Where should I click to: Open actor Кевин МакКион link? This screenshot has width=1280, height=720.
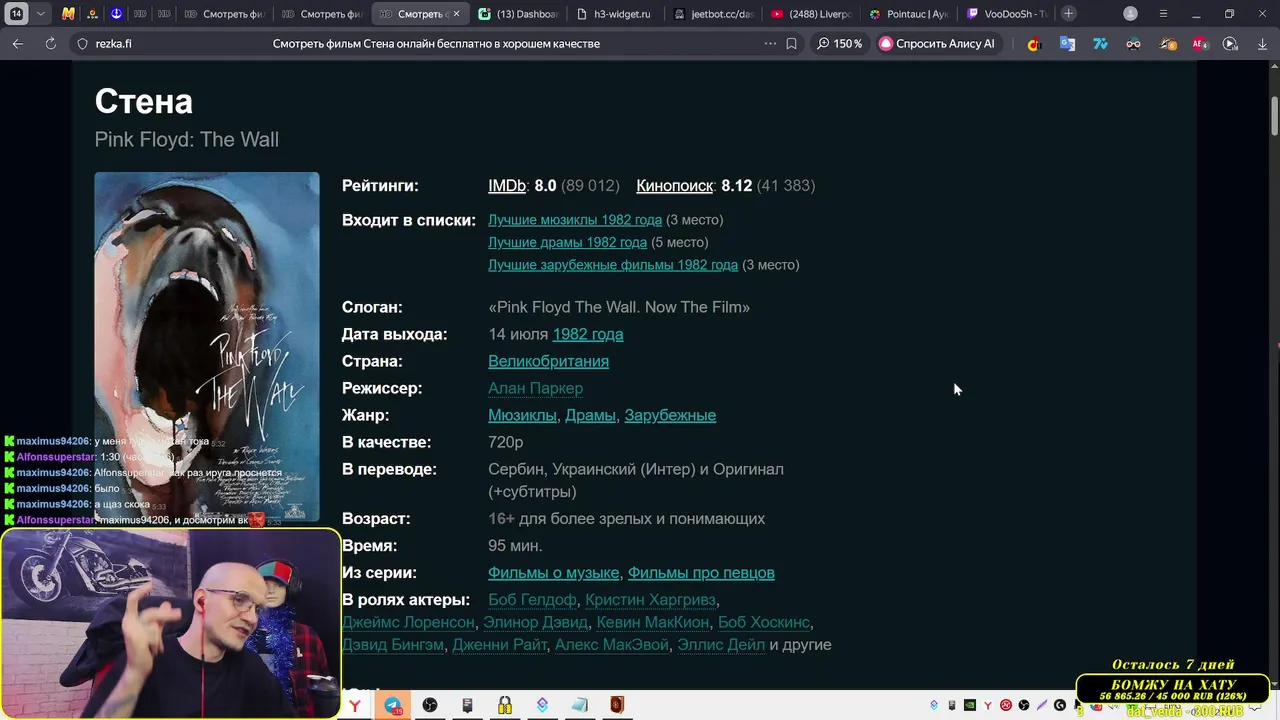tap(653, 623)
